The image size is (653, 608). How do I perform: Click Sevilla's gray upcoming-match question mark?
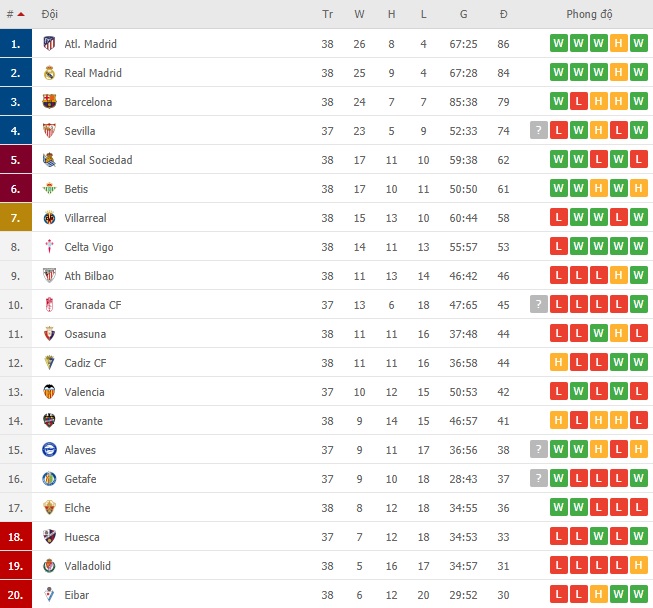(x=538, y=130)
